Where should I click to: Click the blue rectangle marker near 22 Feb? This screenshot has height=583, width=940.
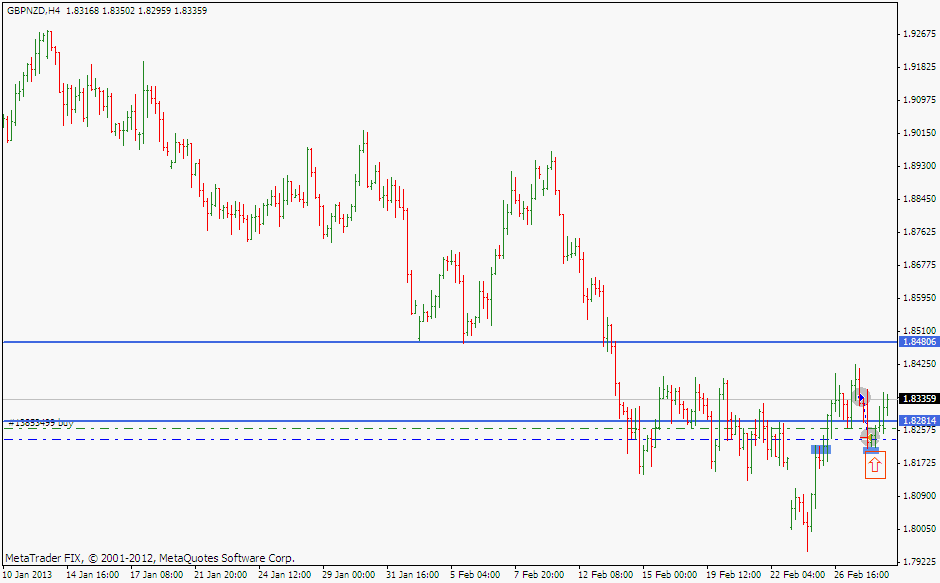821,450
